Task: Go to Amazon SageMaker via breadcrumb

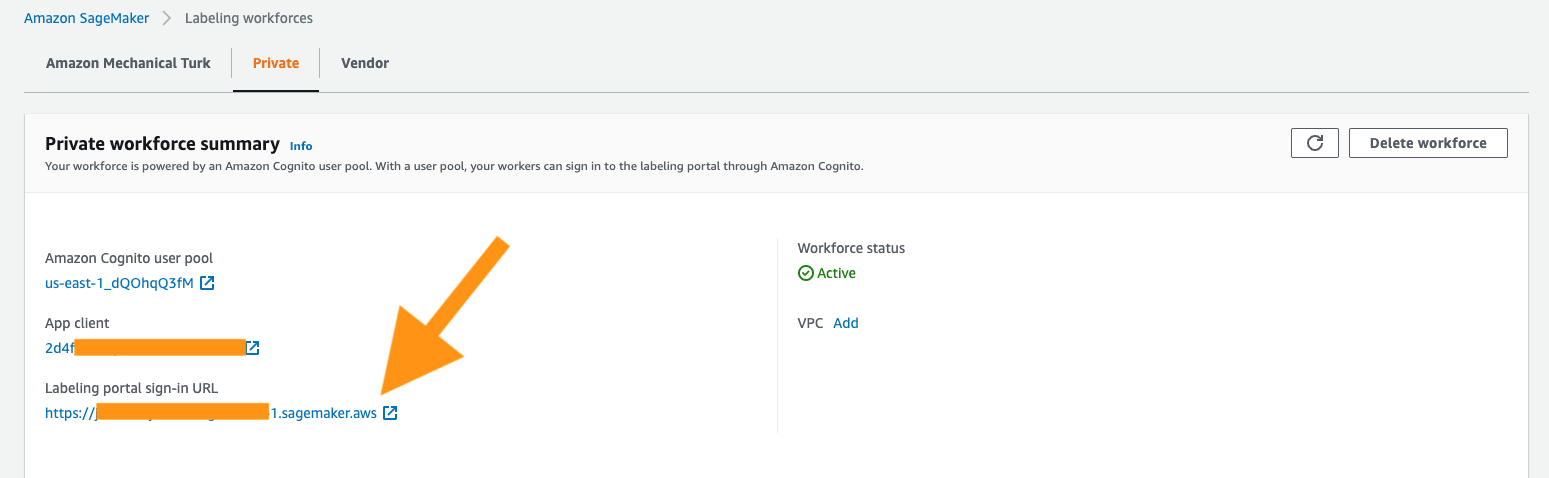Action: pos(86,19)
